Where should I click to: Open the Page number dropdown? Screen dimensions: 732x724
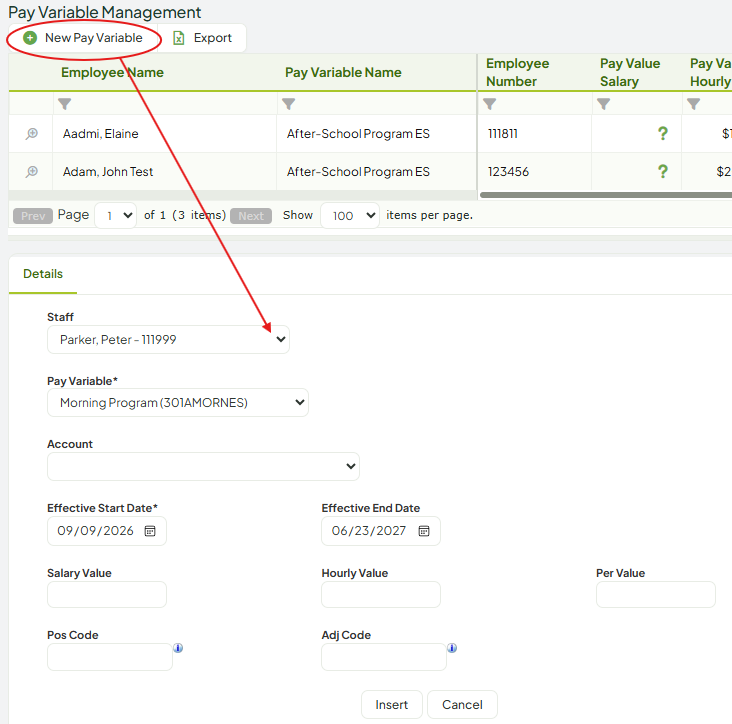(116, 216)
